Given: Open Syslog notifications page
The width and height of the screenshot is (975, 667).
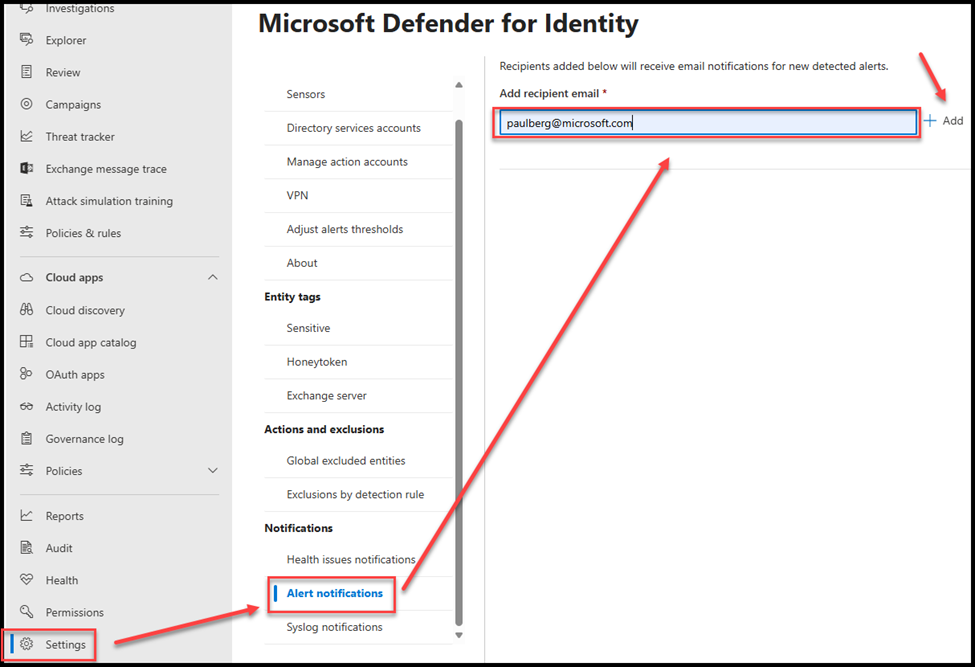Looking at the screenshot, I should 335,627.
